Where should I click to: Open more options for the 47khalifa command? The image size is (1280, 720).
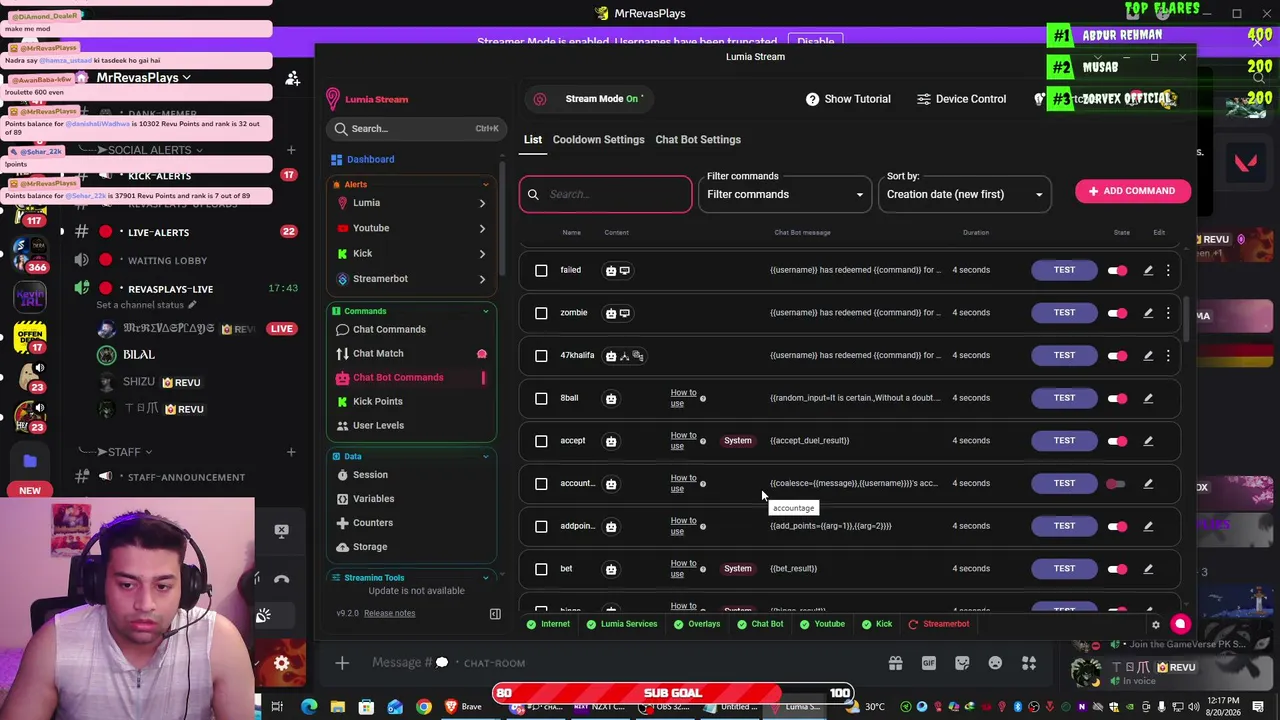coord(1168,355)
